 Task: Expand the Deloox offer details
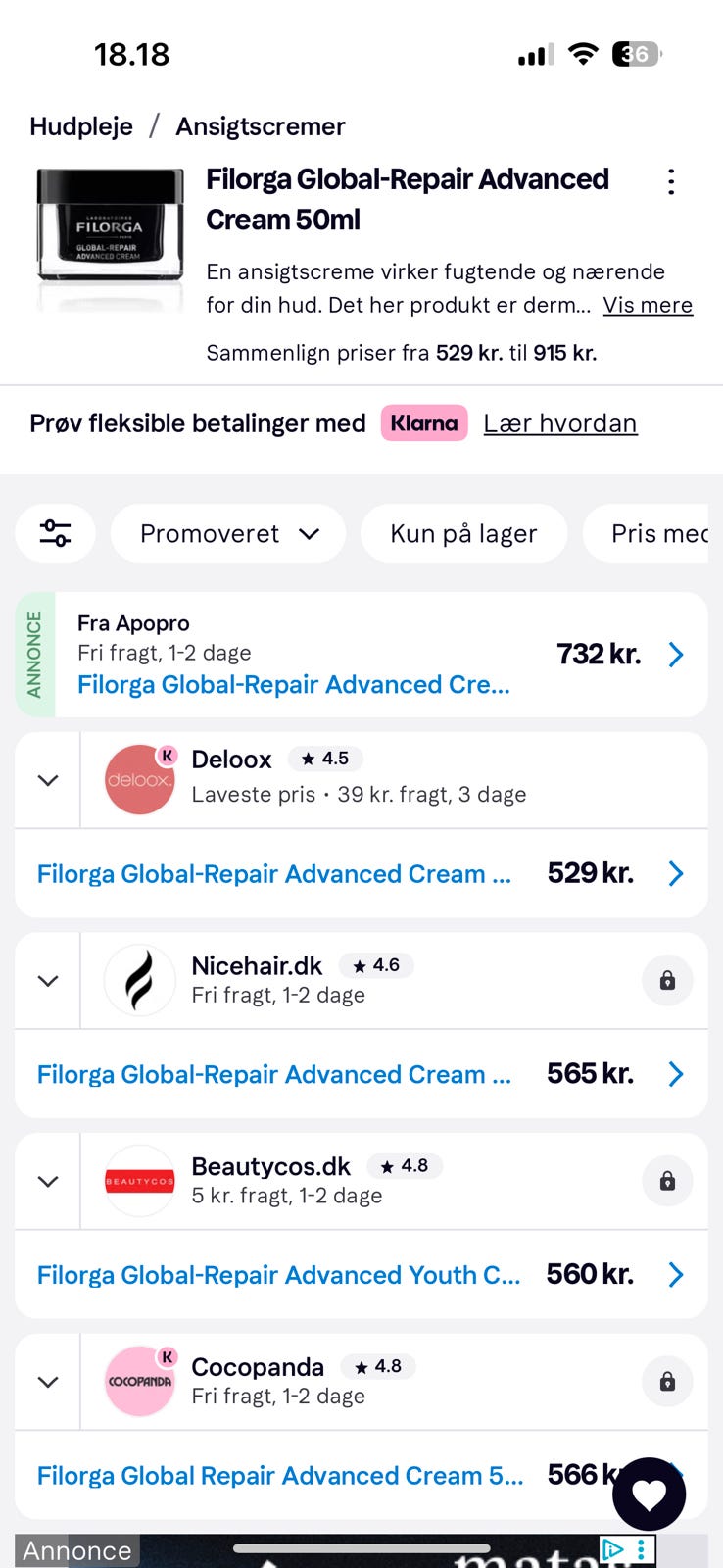47,780
